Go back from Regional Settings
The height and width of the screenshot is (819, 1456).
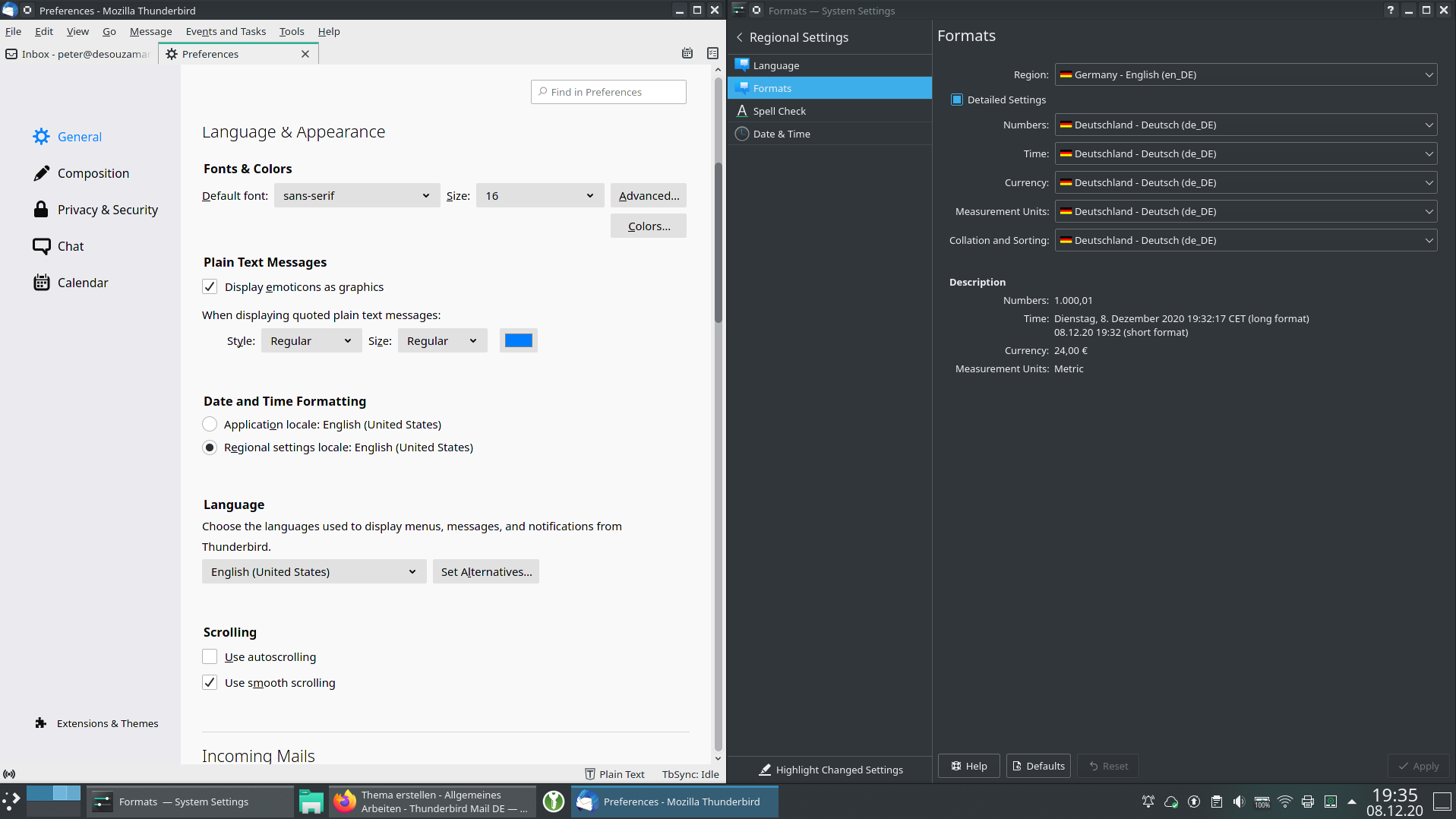coord(740,37)
